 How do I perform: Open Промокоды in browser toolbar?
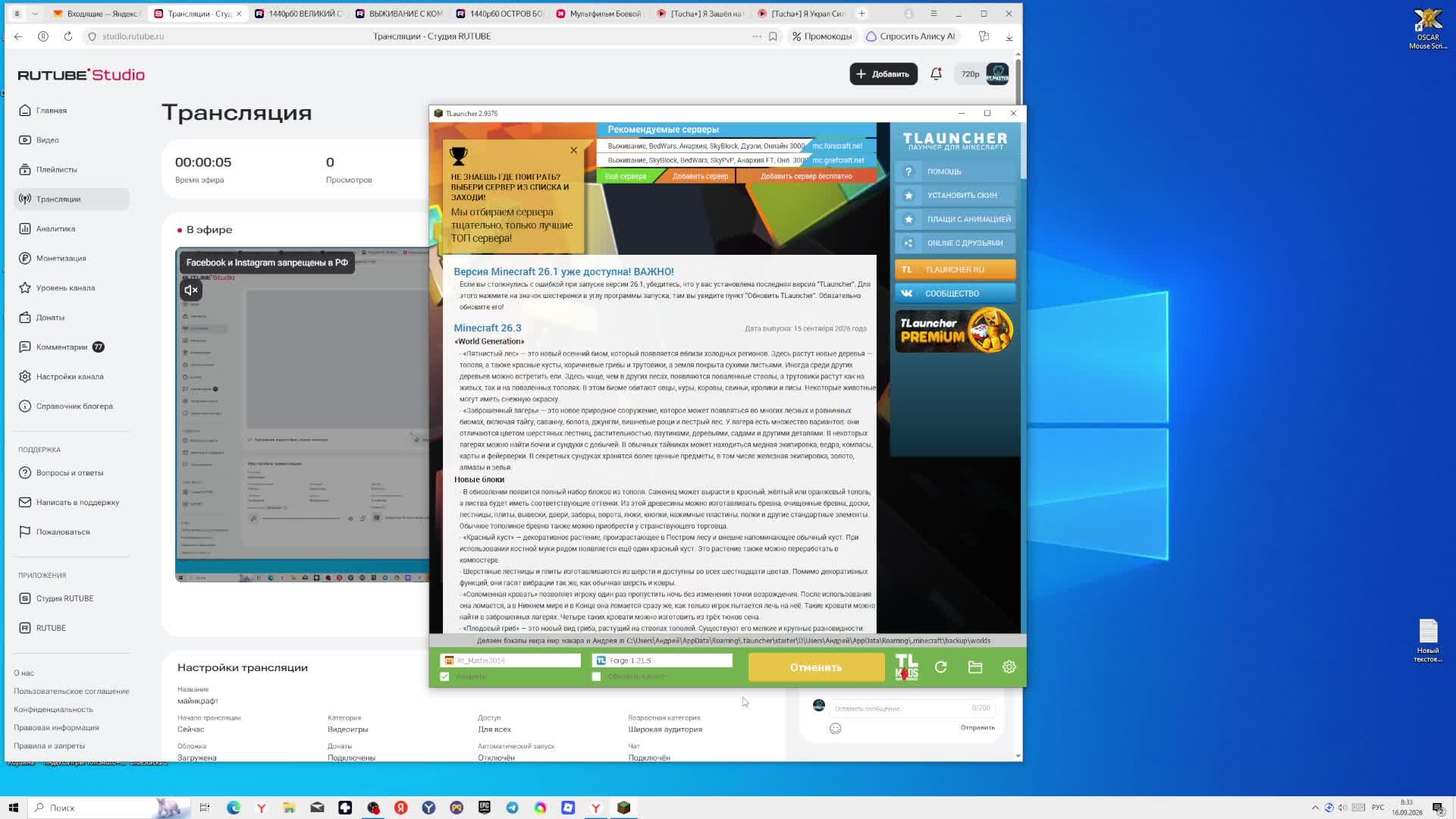(x=822, y=36)
